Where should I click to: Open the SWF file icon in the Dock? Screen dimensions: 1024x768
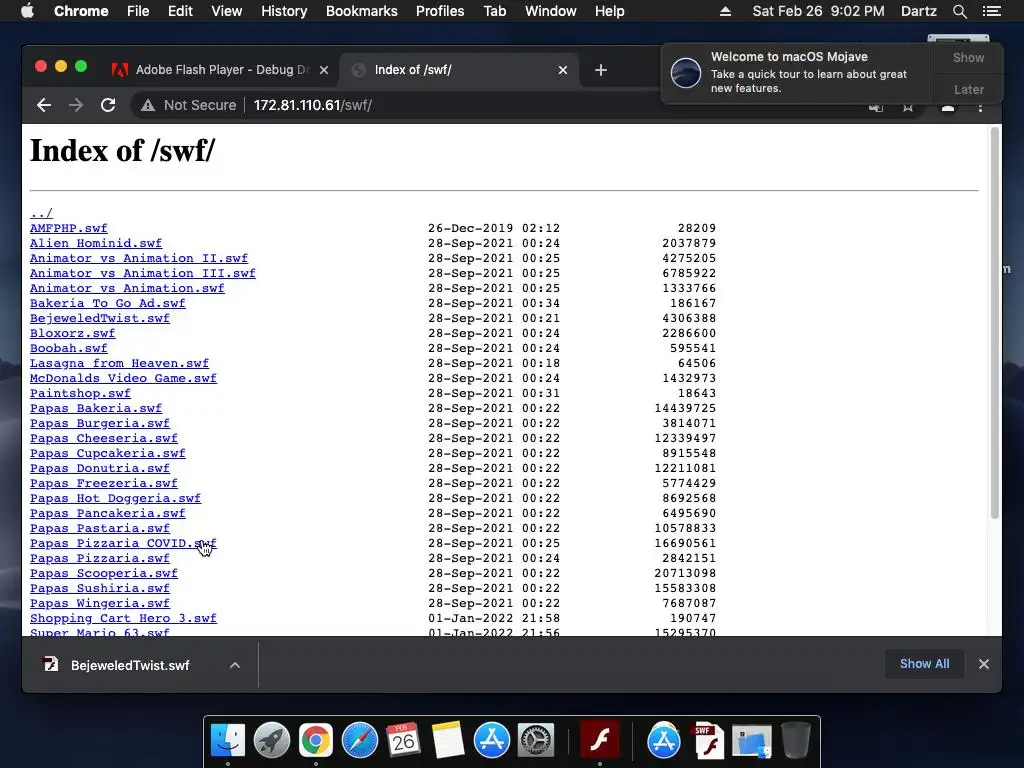point(709,740)
